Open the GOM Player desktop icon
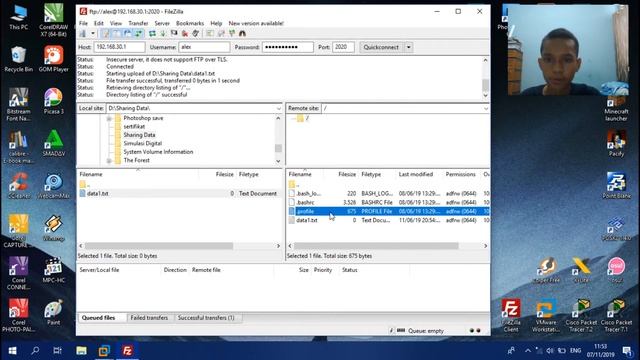This screenshot has height=360, width=640. [x=53, y=60]
